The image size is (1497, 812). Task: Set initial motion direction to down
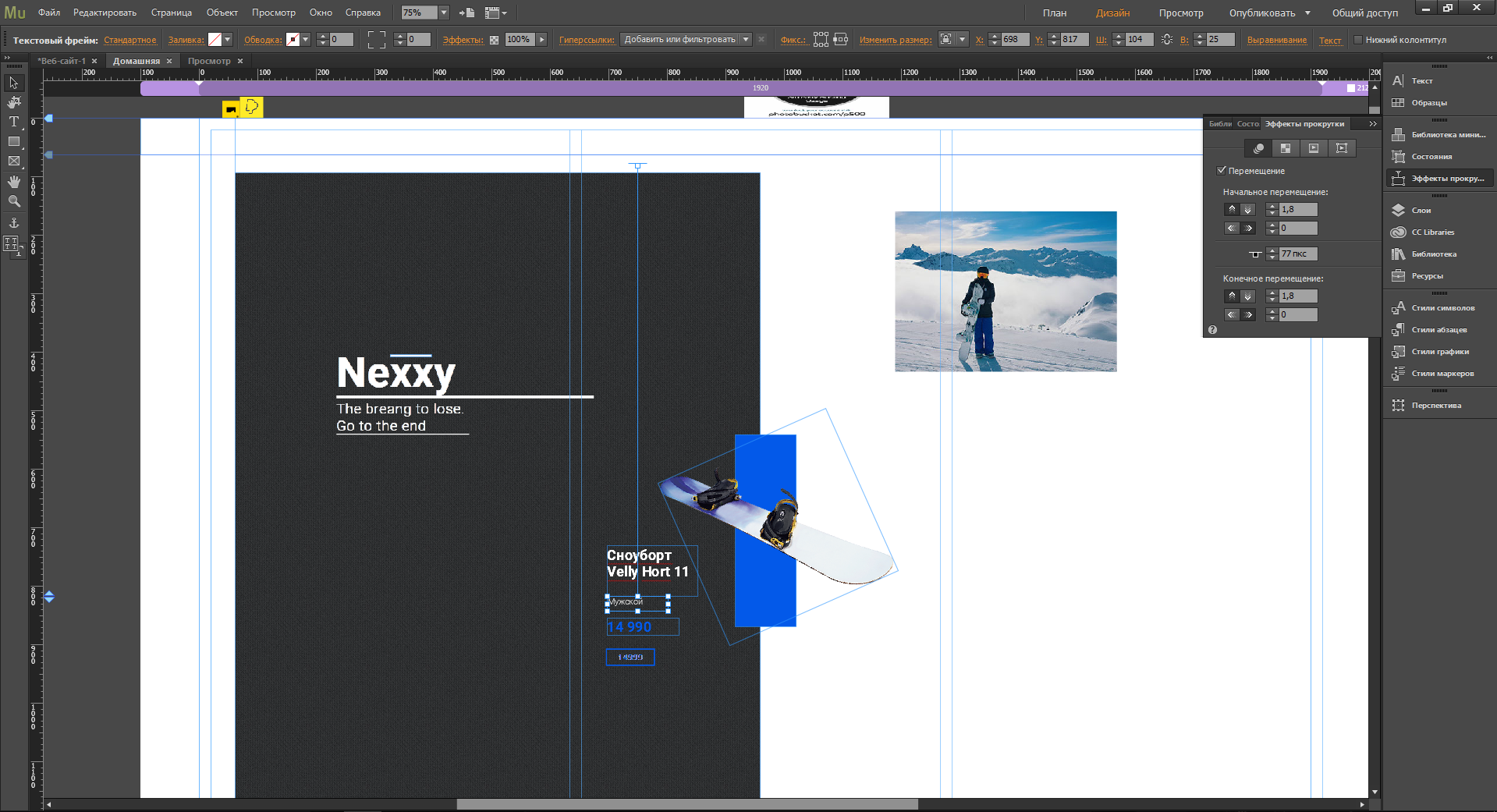[1248, 209]
